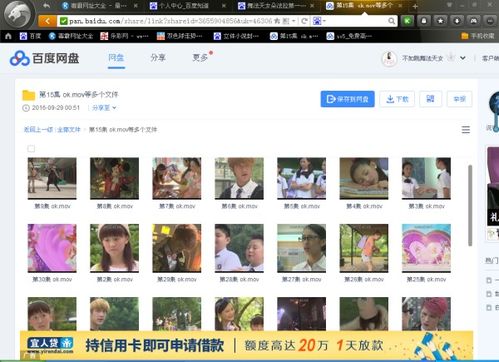Viewport: 499px width, 362px height.
Task: Reload page with the refresh icon
Action: pos(304,21)
